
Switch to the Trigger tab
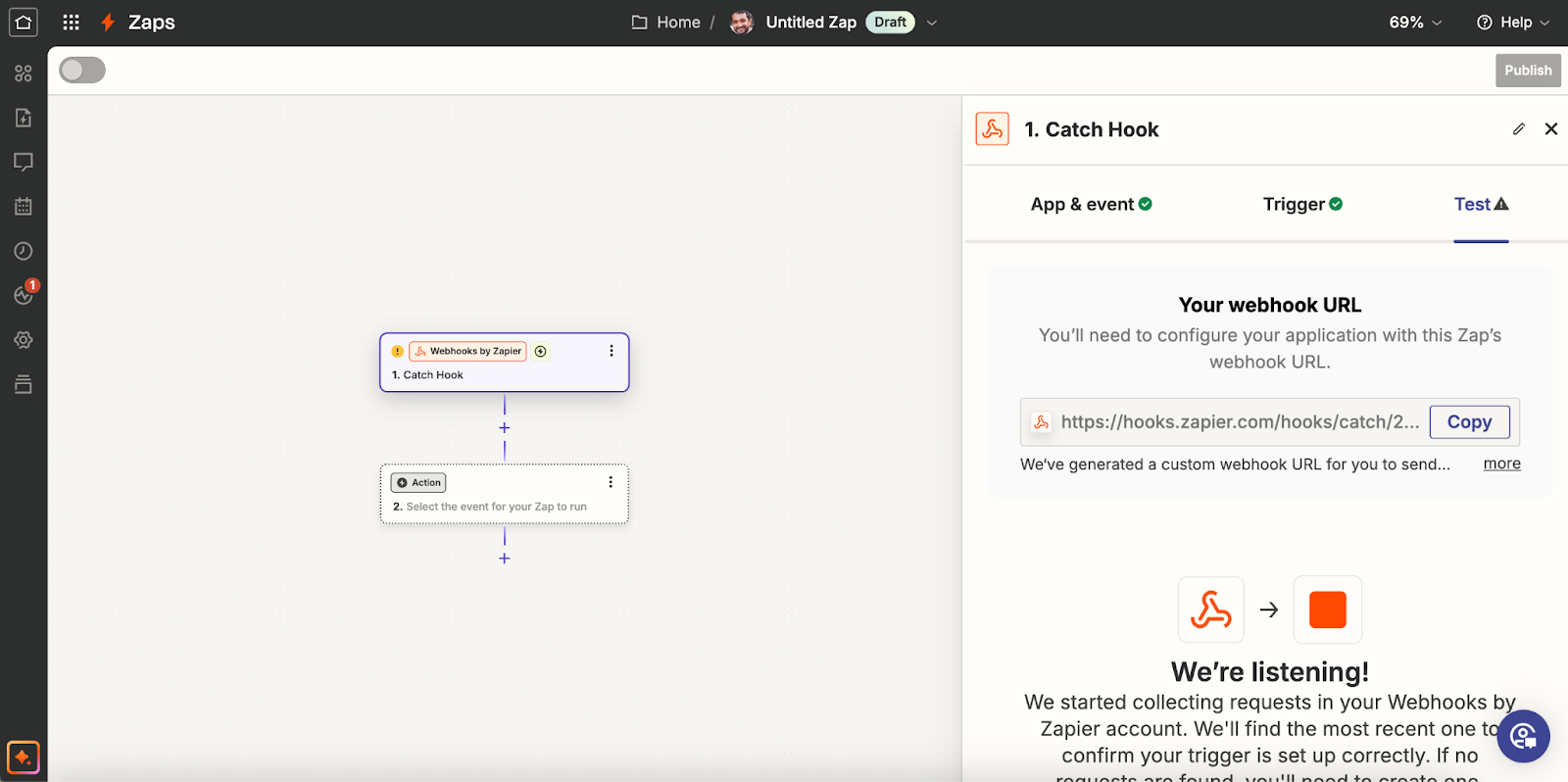1302,204
